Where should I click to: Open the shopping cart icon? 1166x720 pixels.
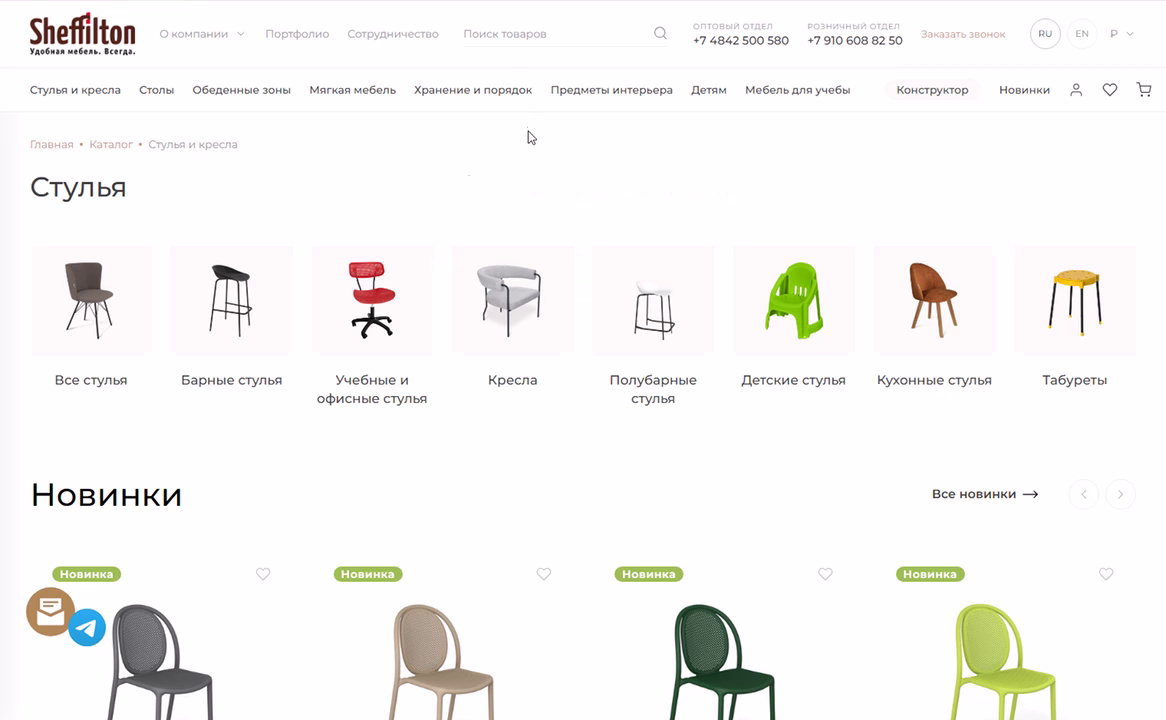pos(1144,90)
